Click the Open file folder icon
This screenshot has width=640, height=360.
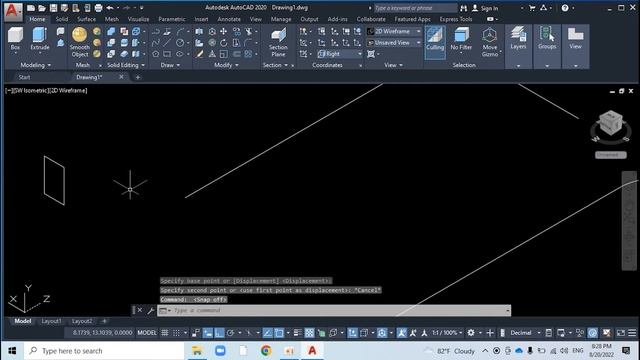tap(42, 8)
